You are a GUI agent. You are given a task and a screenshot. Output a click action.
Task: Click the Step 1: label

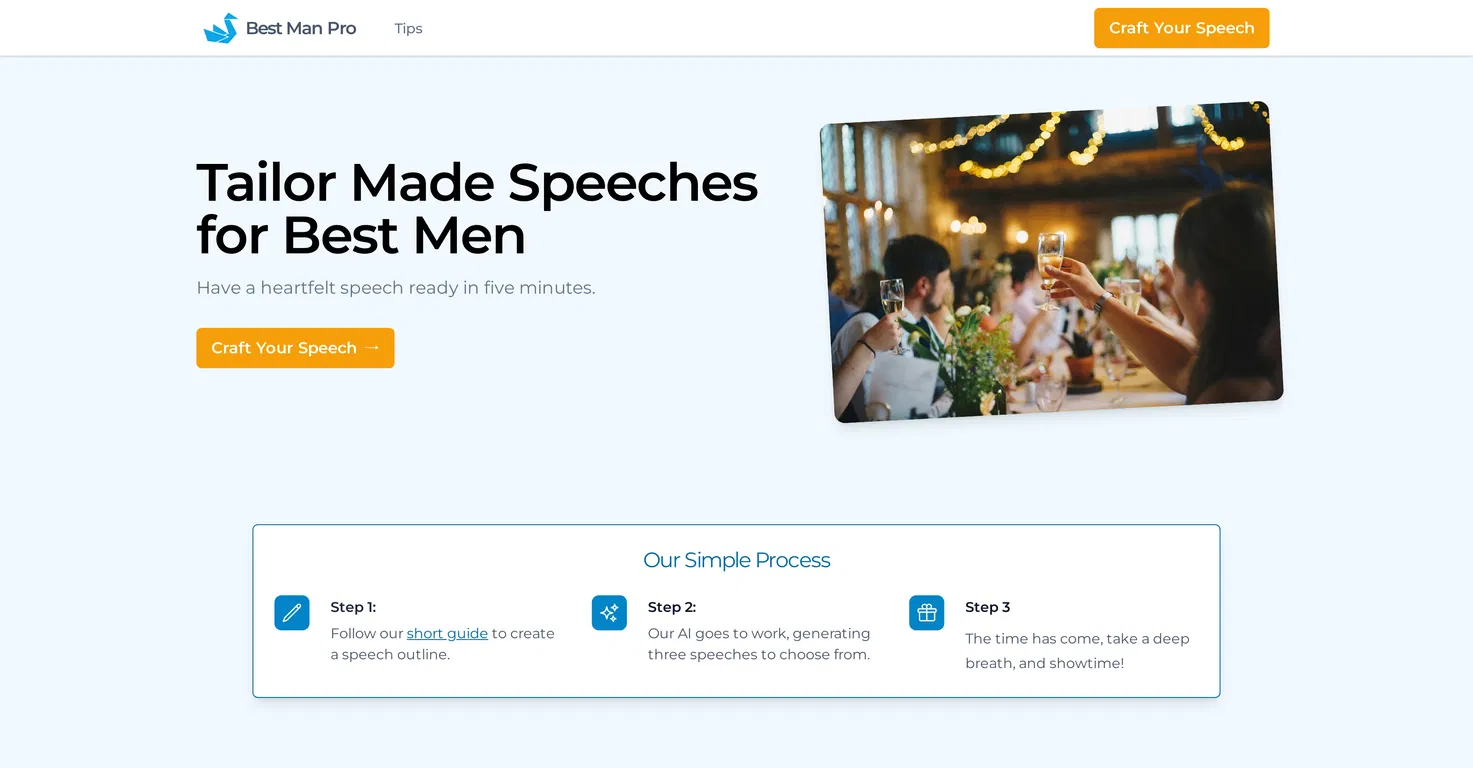click(x=353, y=607)
